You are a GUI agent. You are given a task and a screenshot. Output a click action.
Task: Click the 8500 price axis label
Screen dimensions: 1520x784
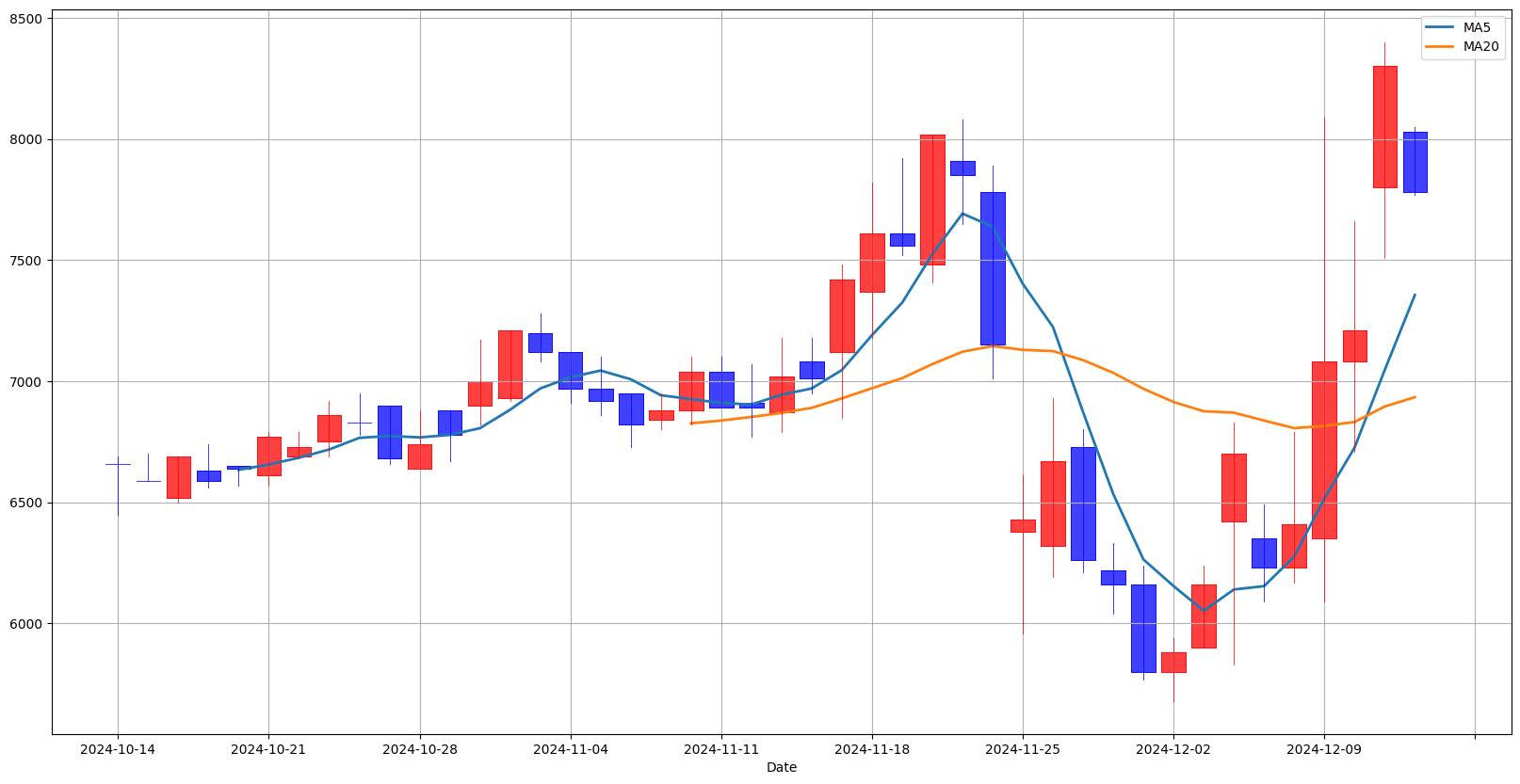click(x=27, y=19)
